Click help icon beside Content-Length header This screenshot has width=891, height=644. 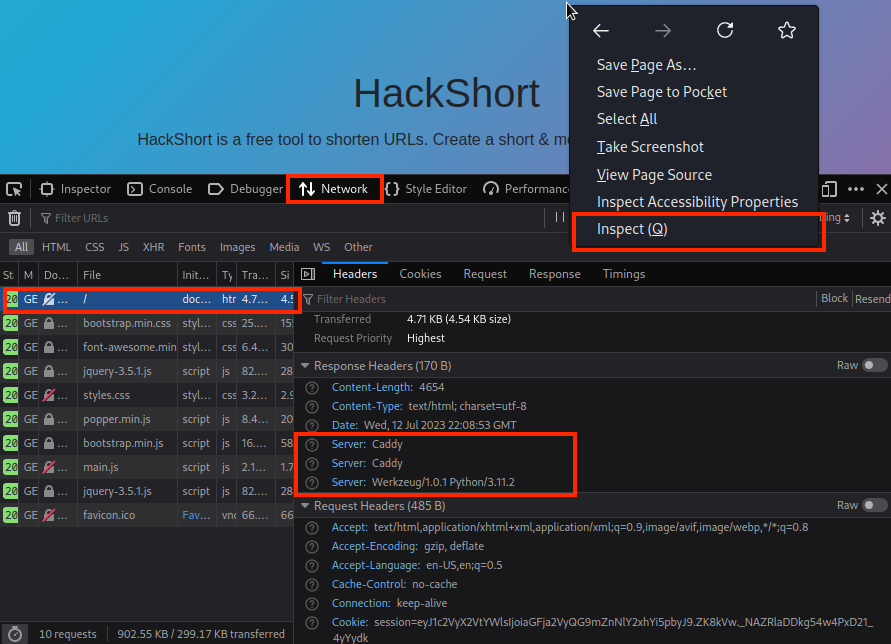point(312,388)
